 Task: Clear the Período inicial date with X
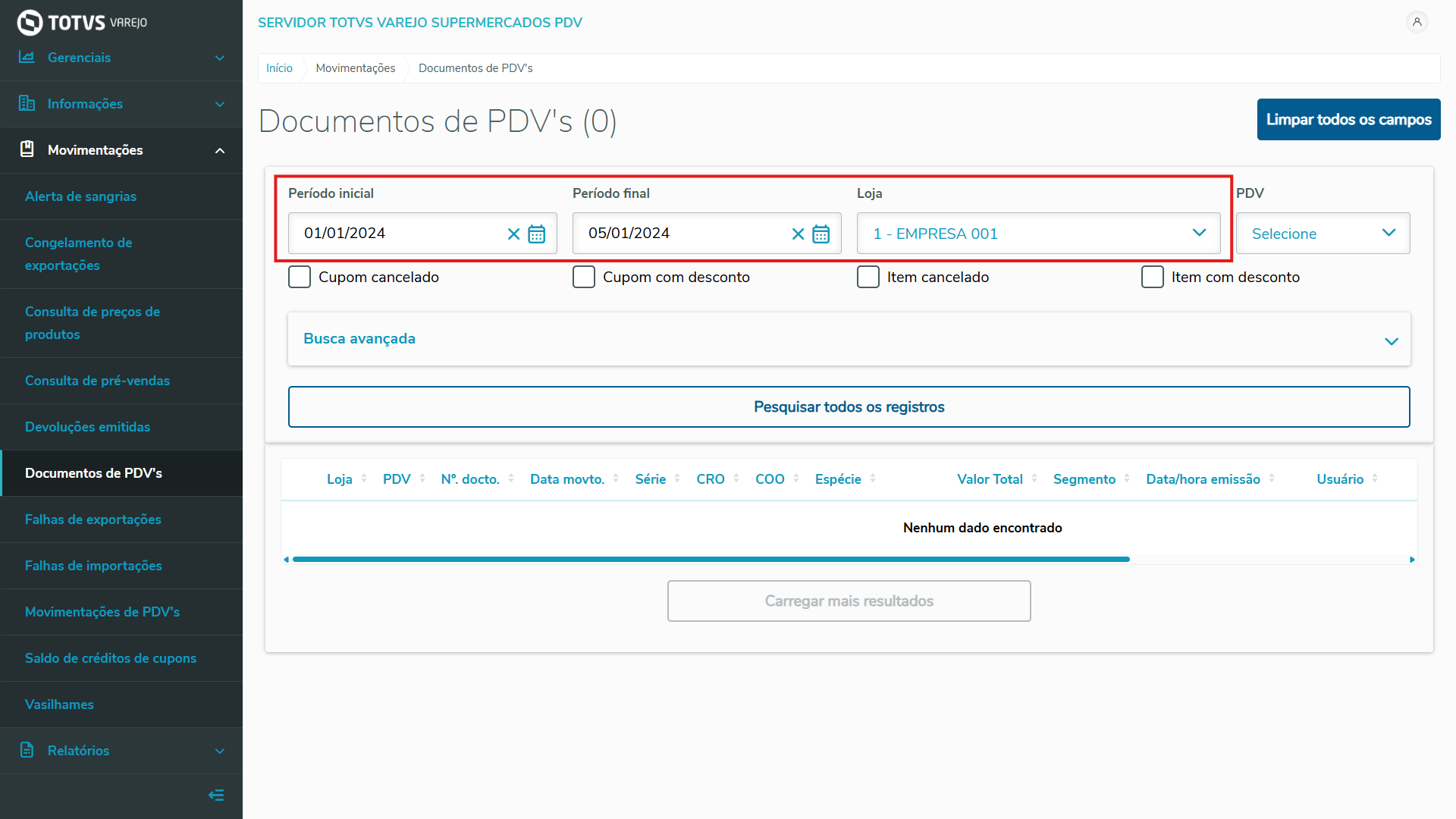pos(513,234)
